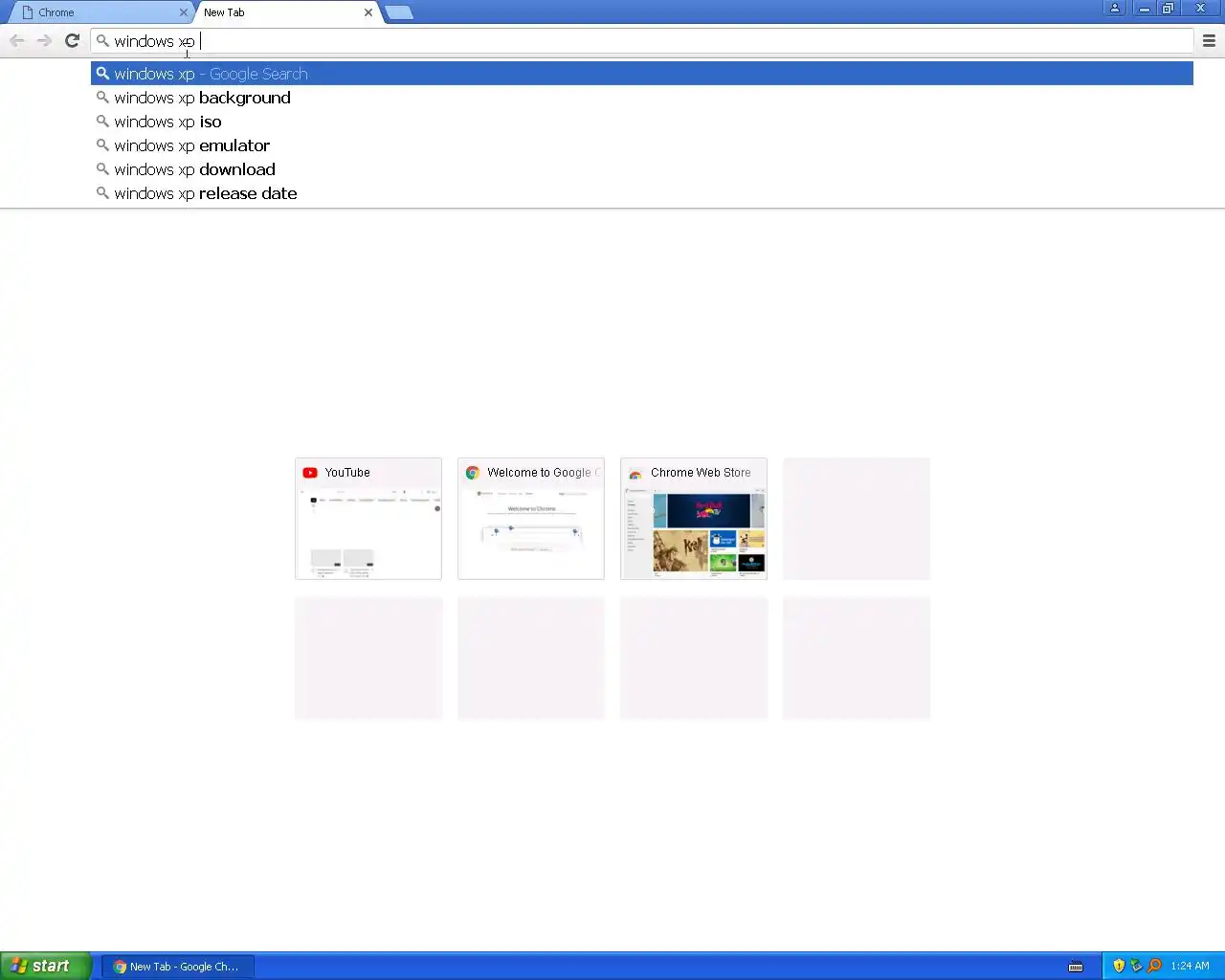Click 'New Tab - Google Ch...' taskbar button
This screenshot has height=980, width=1225.
tap(179, 967)
